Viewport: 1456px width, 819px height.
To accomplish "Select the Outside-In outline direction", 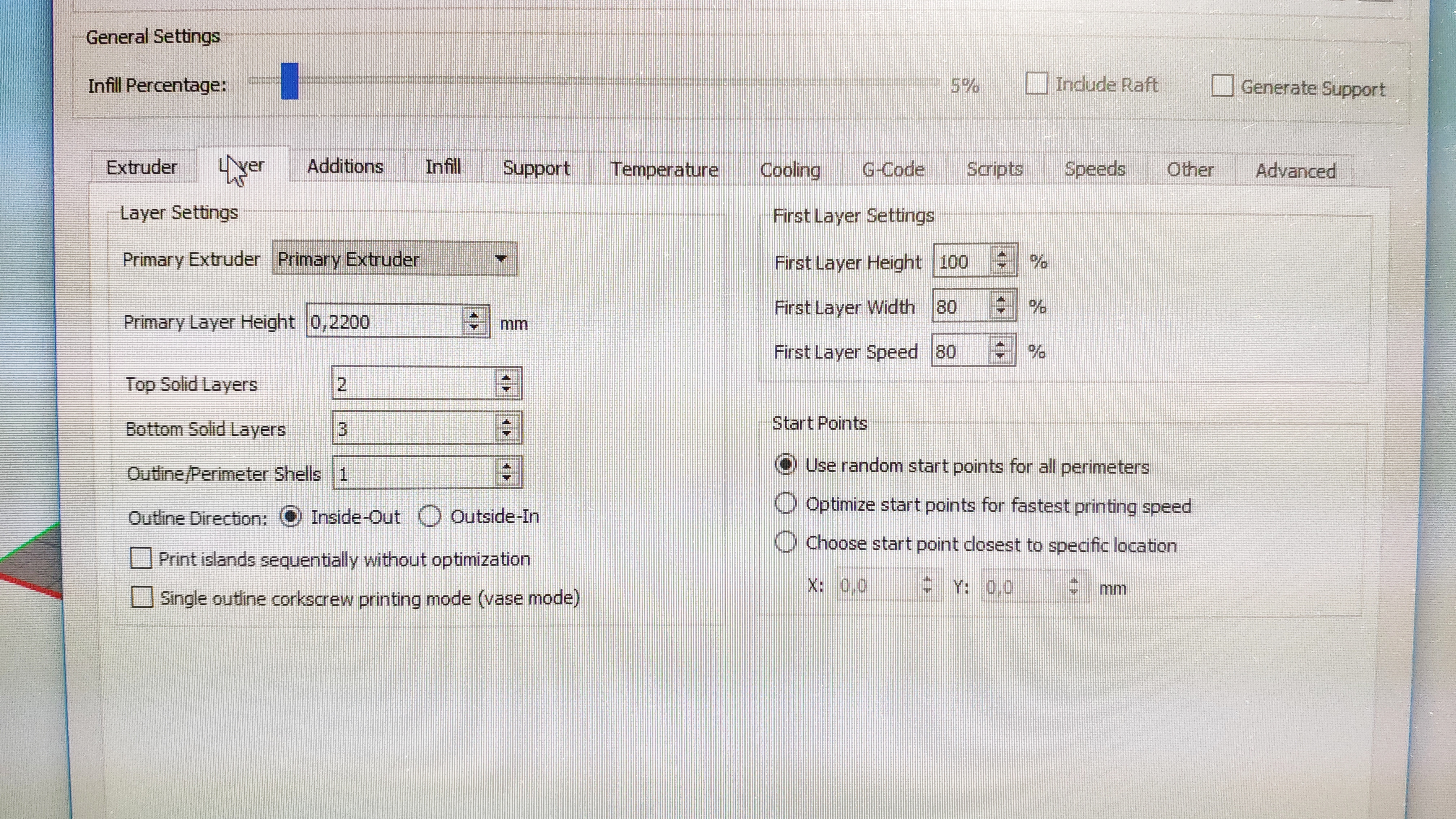I will [430, 516].
